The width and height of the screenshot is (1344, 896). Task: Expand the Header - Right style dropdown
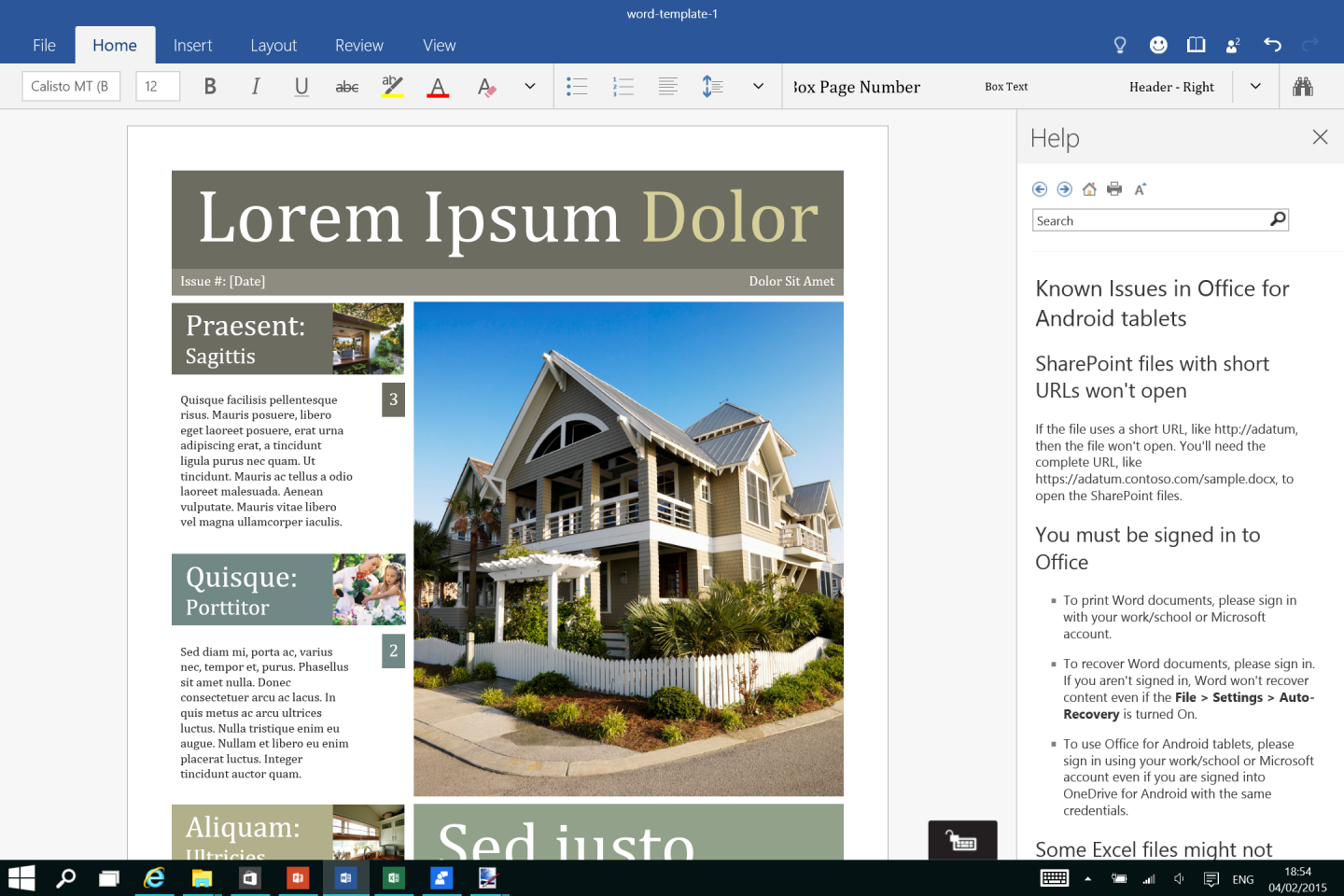coord(1255,86)
